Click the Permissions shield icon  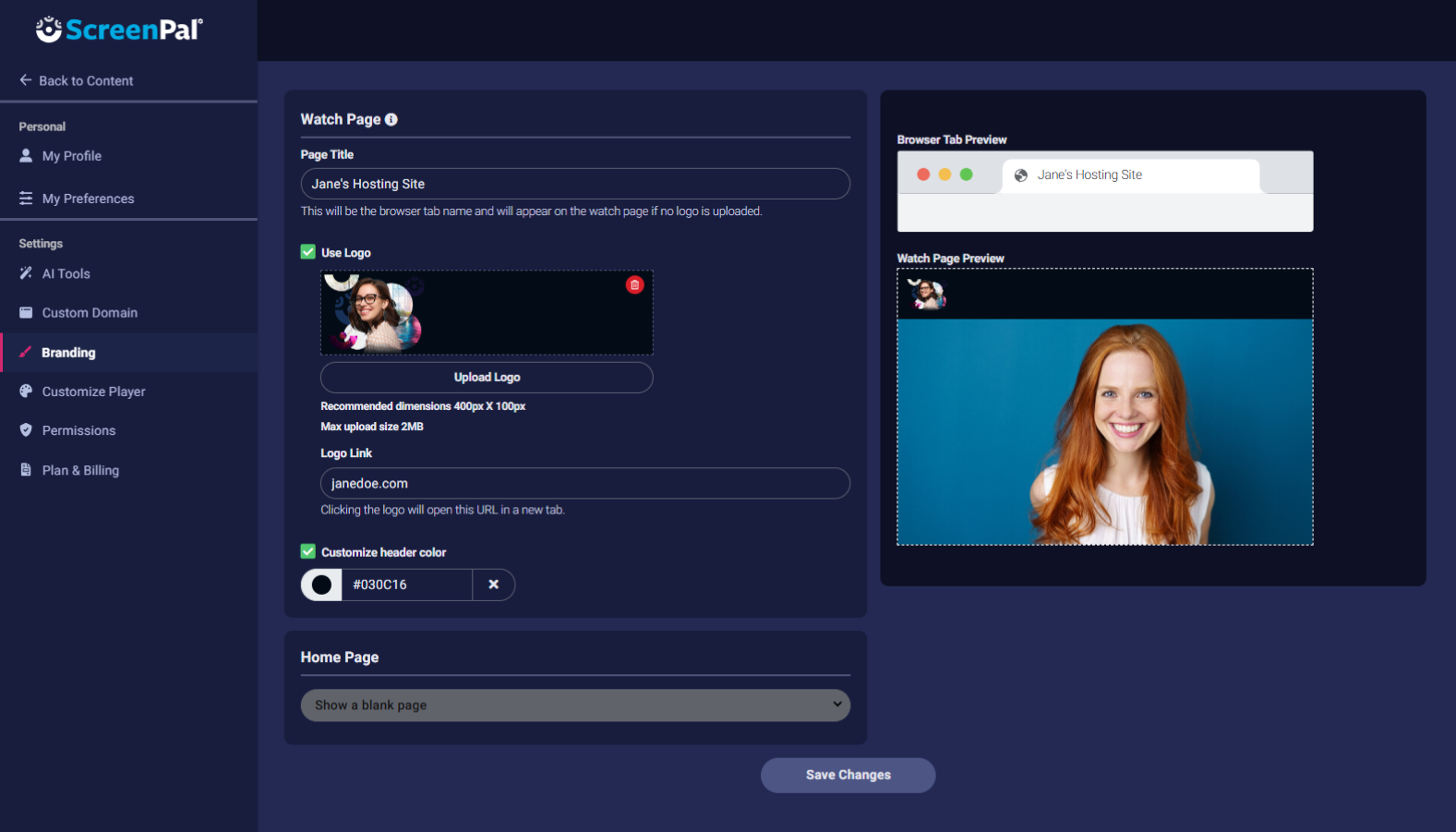point(26,430)
